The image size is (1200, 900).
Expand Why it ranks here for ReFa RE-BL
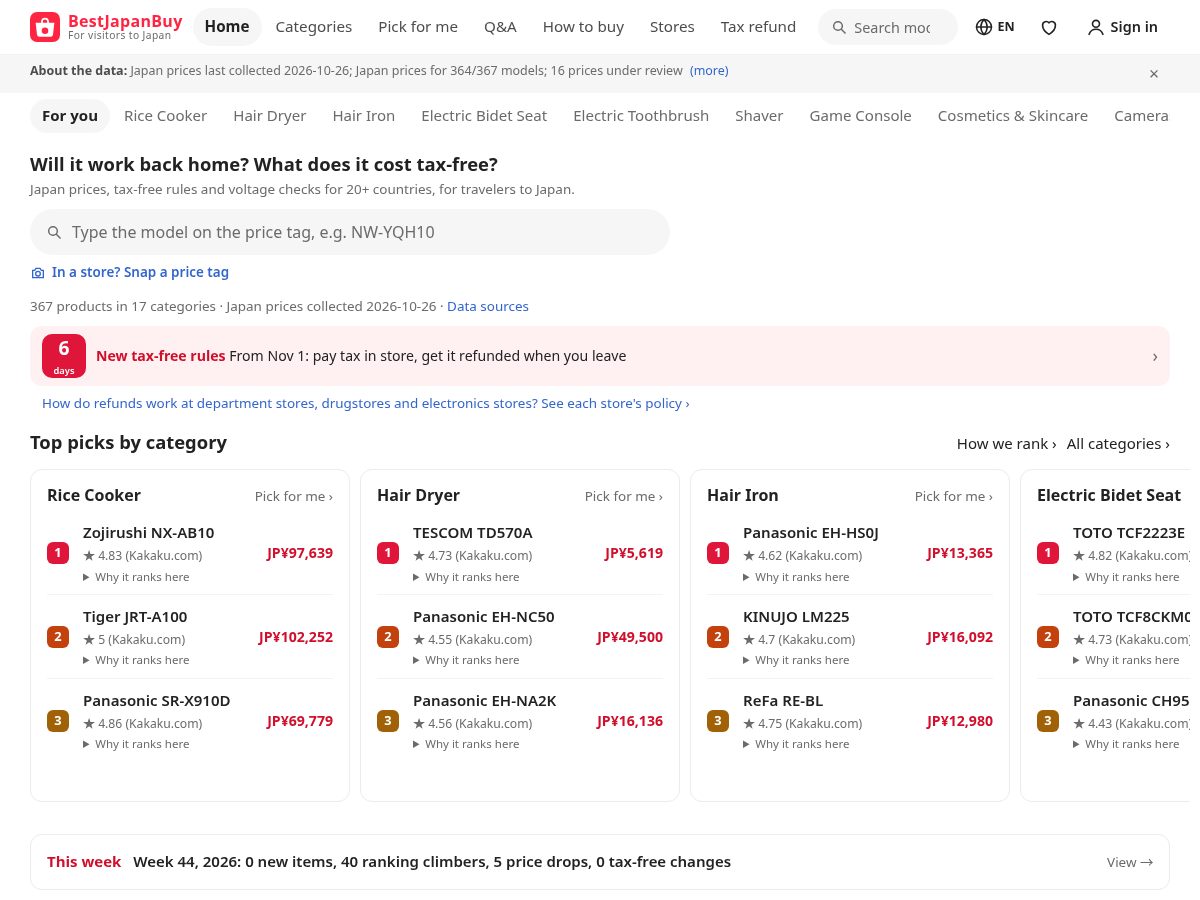[x=796, y=744]
